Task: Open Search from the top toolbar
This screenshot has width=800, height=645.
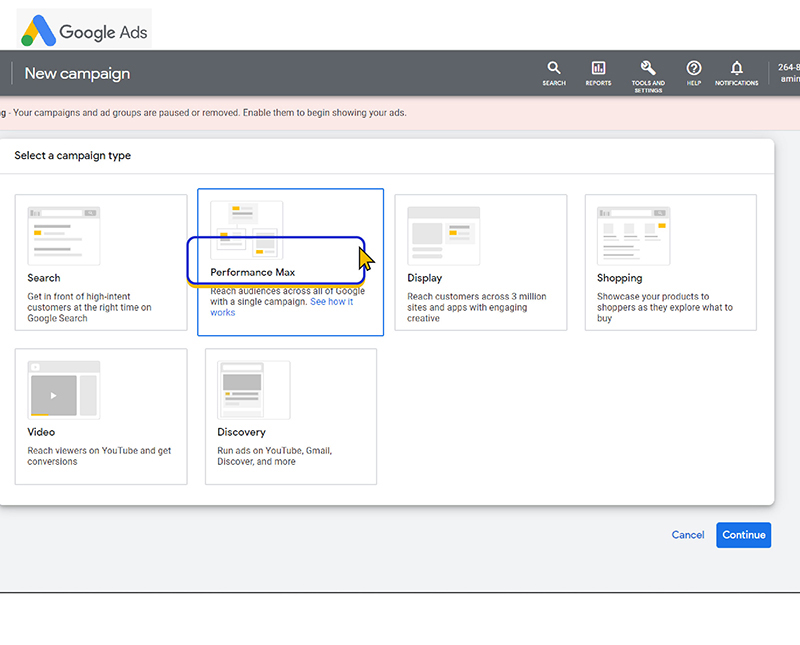Action: 554,73
